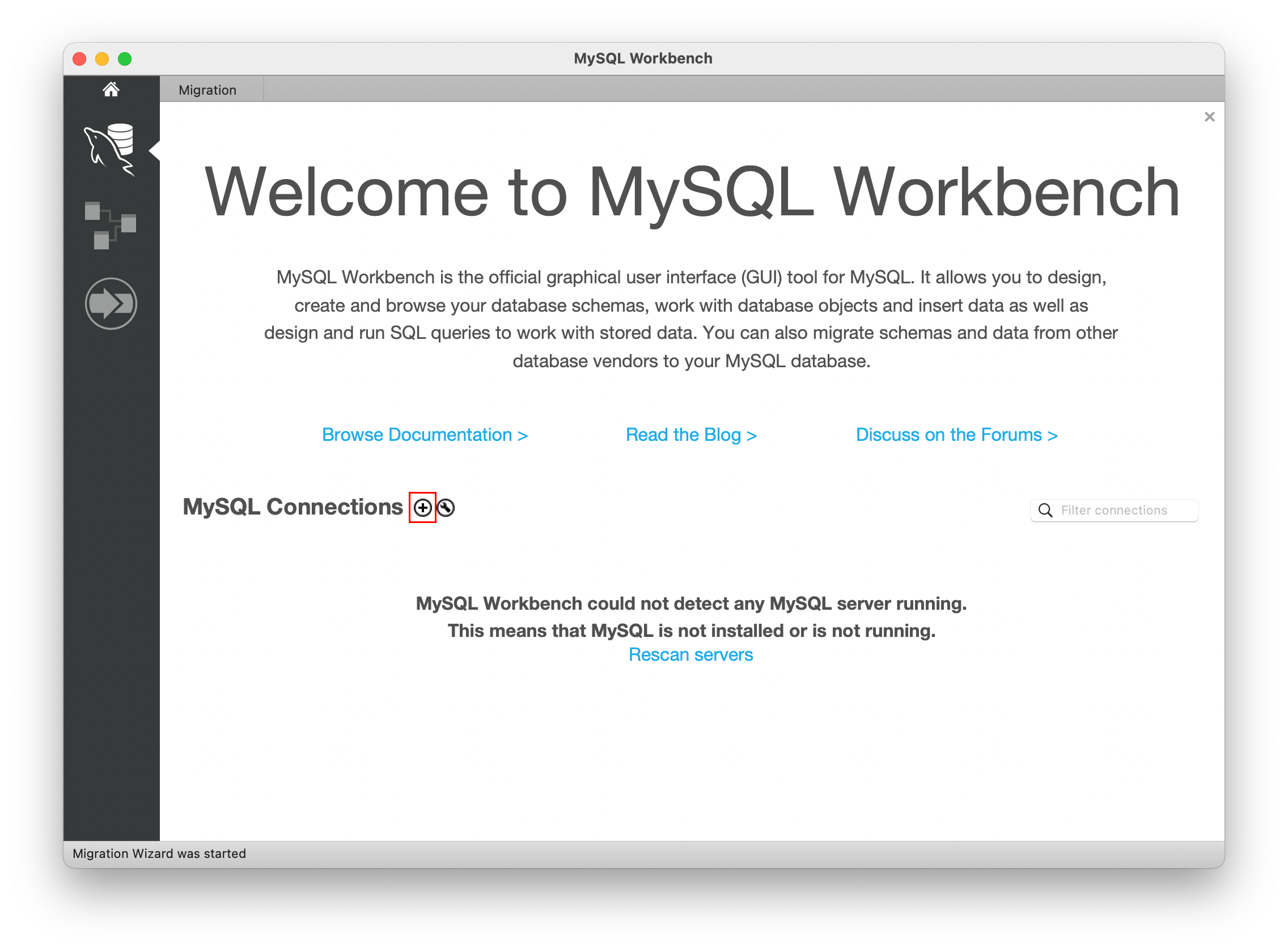
Task: Open Discuss on the Forums
Action: click(956, 435)
